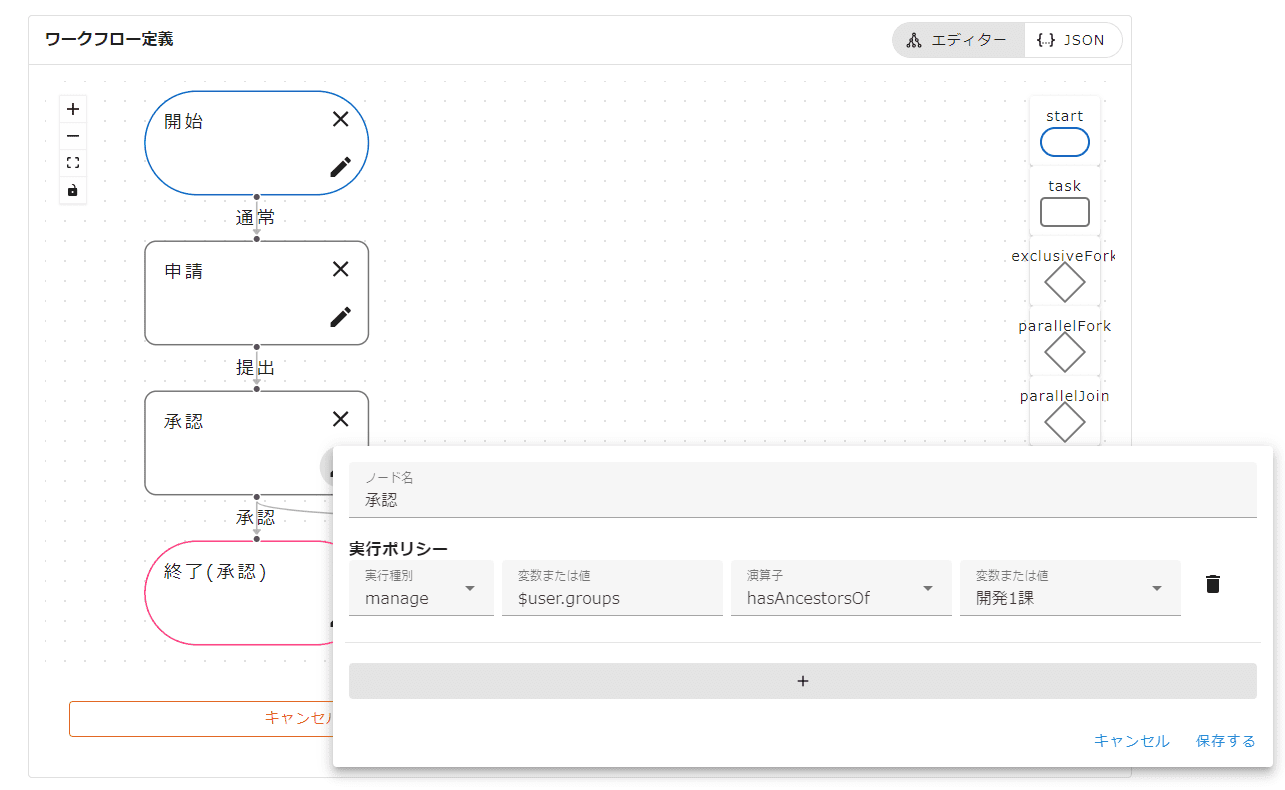Click キャンセル in the node dialog

pyautogui.click(x=1131, y=741)
